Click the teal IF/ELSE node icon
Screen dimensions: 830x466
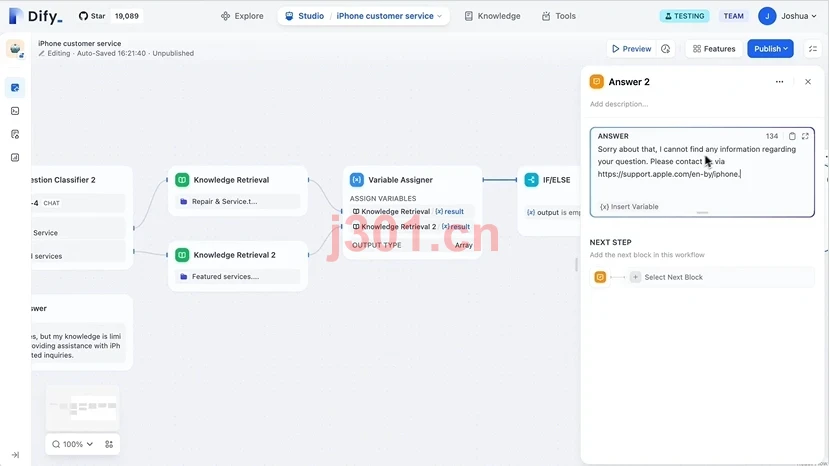click(x=531, y=180)
